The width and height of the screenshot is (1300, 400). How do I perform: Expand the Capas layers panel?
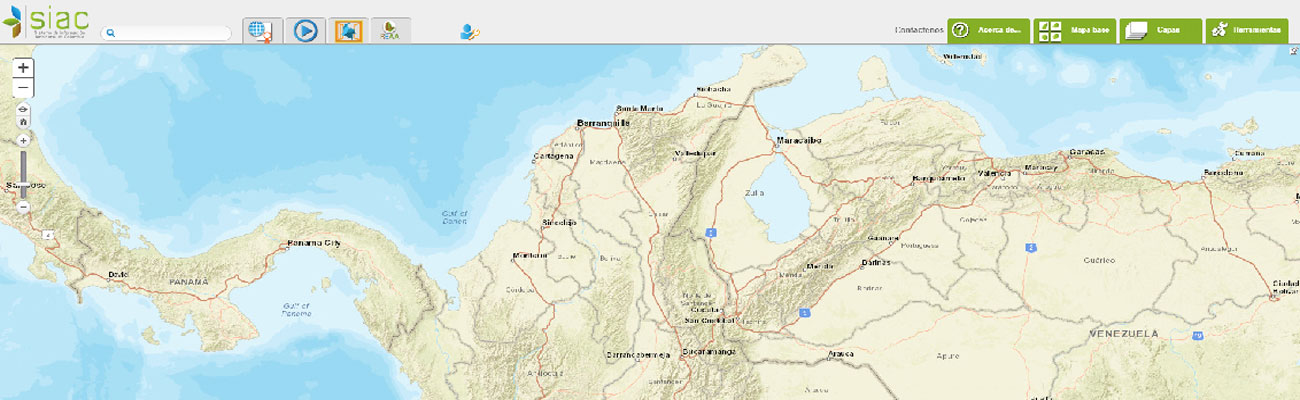pos(1160,30)
